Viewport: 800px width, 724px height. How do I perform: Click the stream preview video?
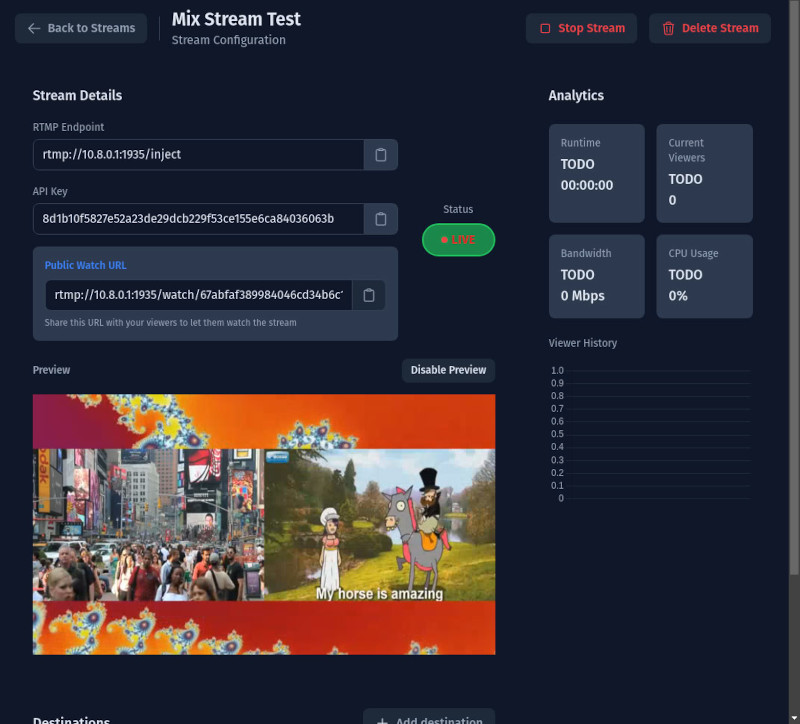pos(264,525)
